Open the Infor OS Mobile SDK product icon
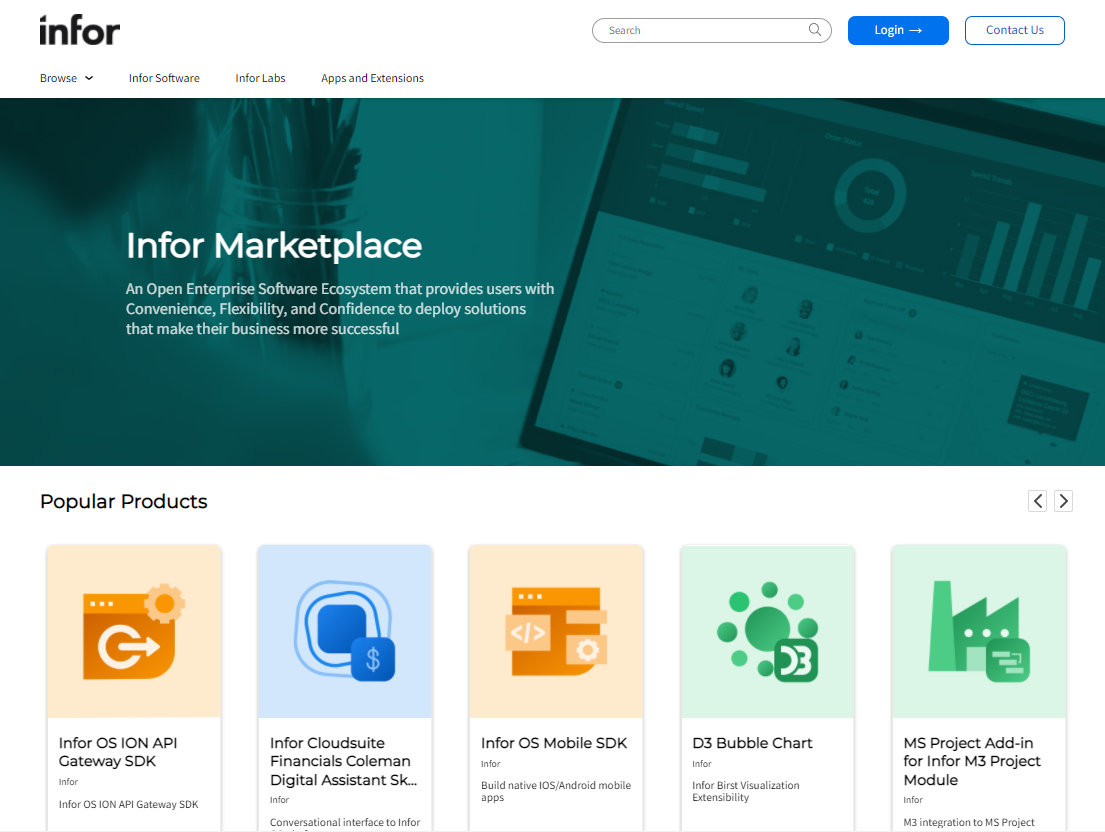 (556, 631)
